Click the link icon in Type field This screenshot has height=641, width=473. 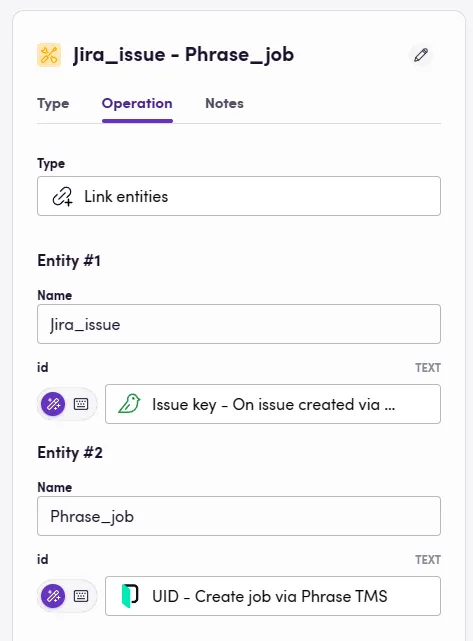(62, 197)
